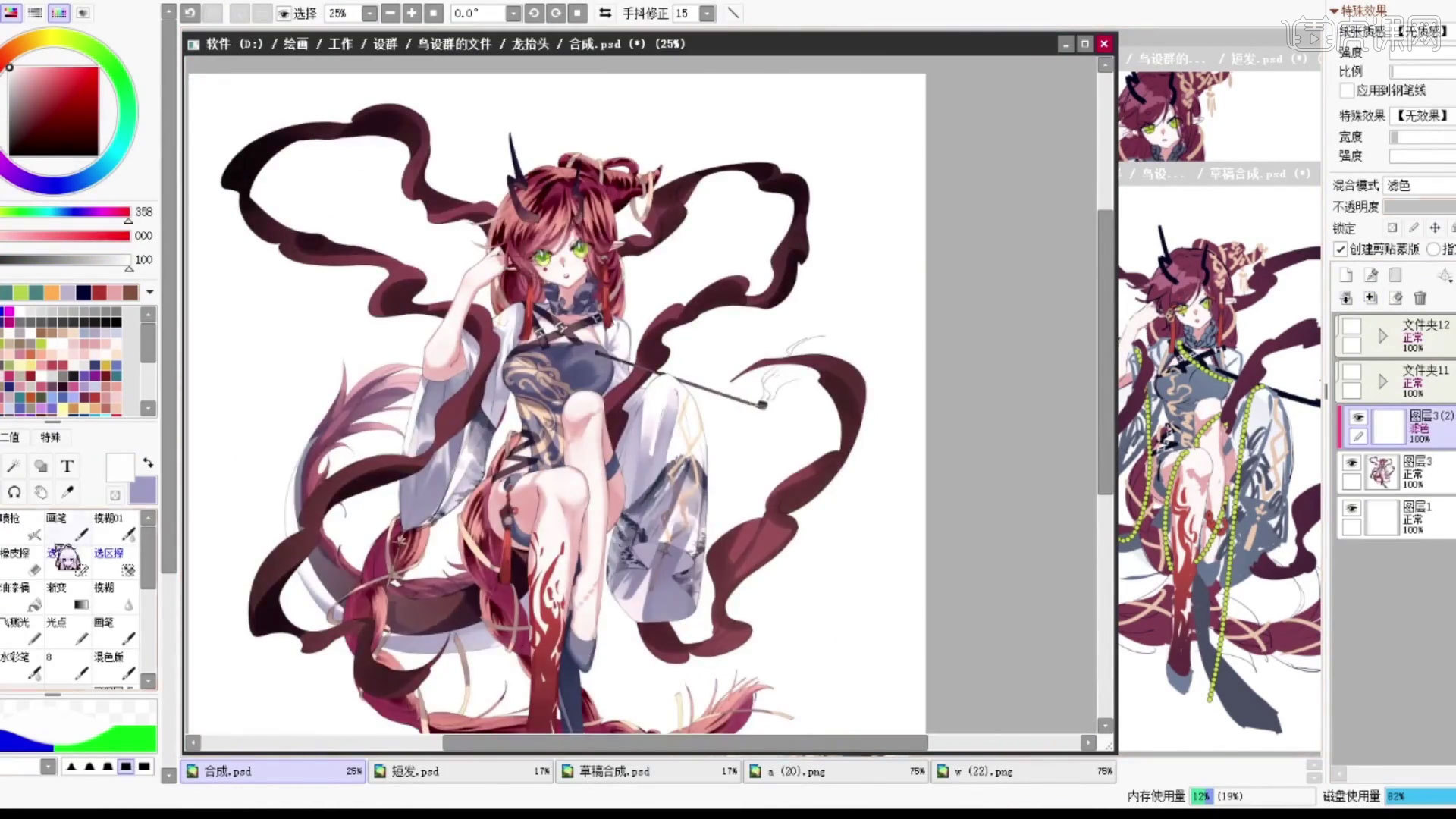The width and height of the screenshot is (1456, 819).
Task: Delete layer with trash icon
Action: point(1420,298)
